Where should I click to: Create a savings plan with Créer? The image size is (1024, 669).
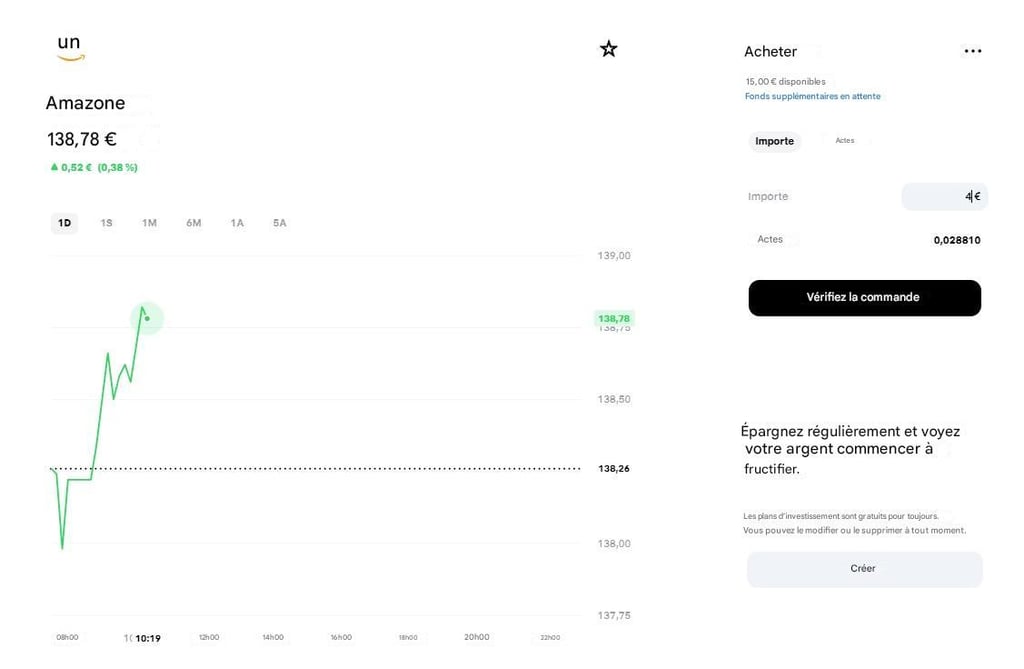[863, 568]
